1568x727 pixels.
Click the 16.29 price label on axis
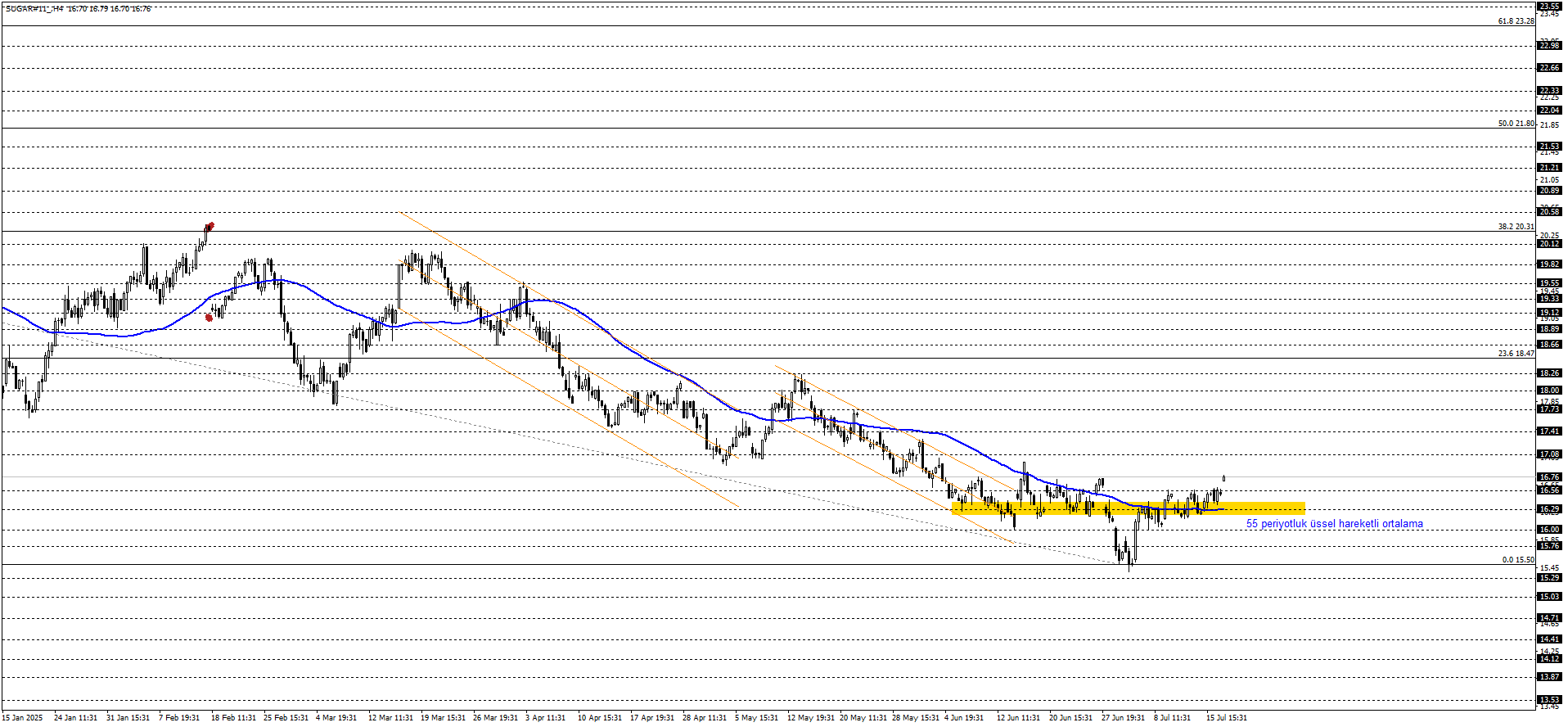pos(1549,509)
